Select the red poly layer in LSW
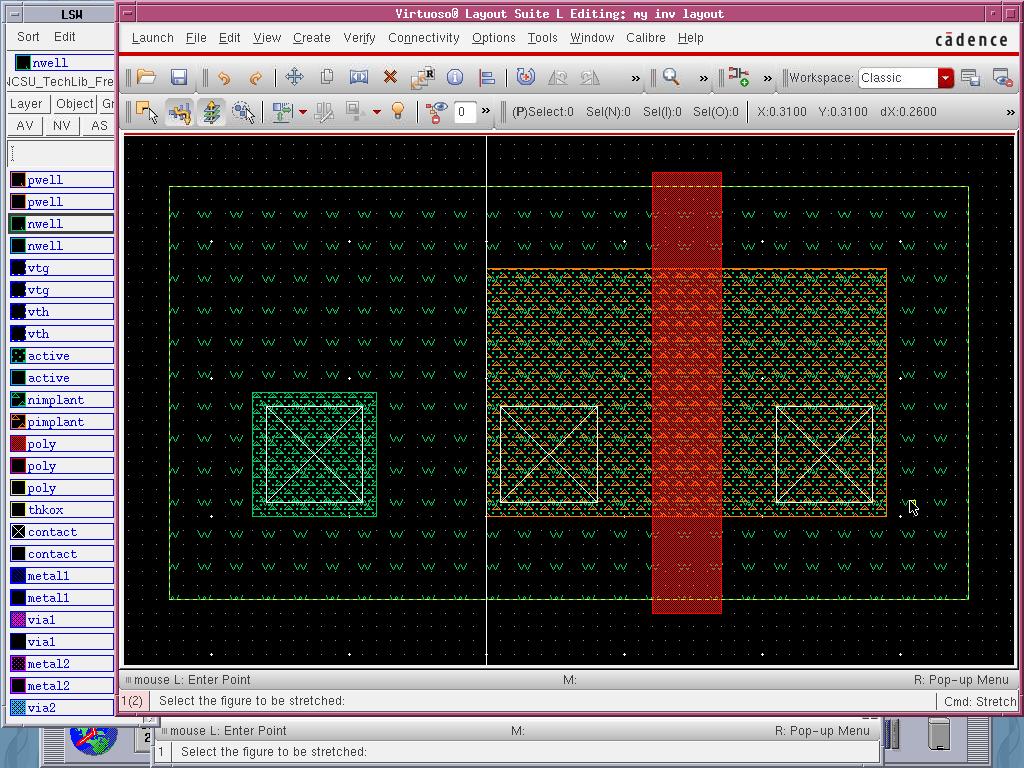1024x768 pixels. coord(62,444)
